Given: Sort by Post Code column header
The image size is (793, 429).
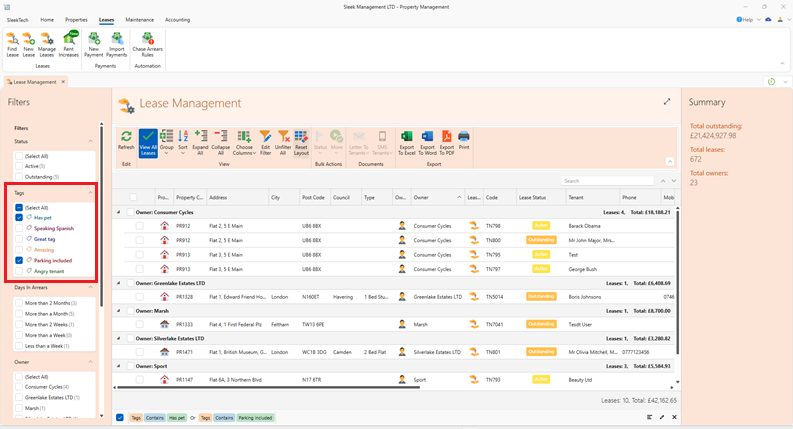Looking at the screenshot, I should (x=314, y=197).
